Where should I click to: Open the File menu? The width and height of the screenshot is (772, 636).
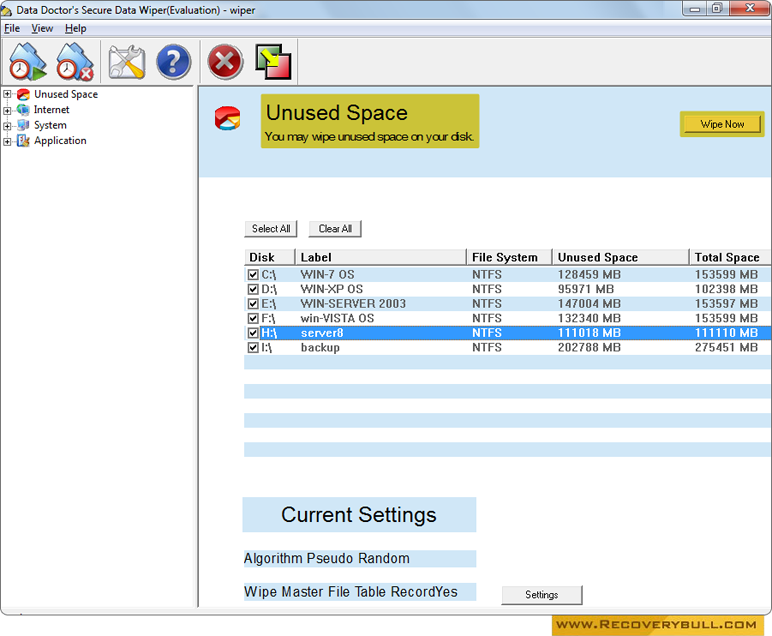pyautogui.click(x=12, y=29)
